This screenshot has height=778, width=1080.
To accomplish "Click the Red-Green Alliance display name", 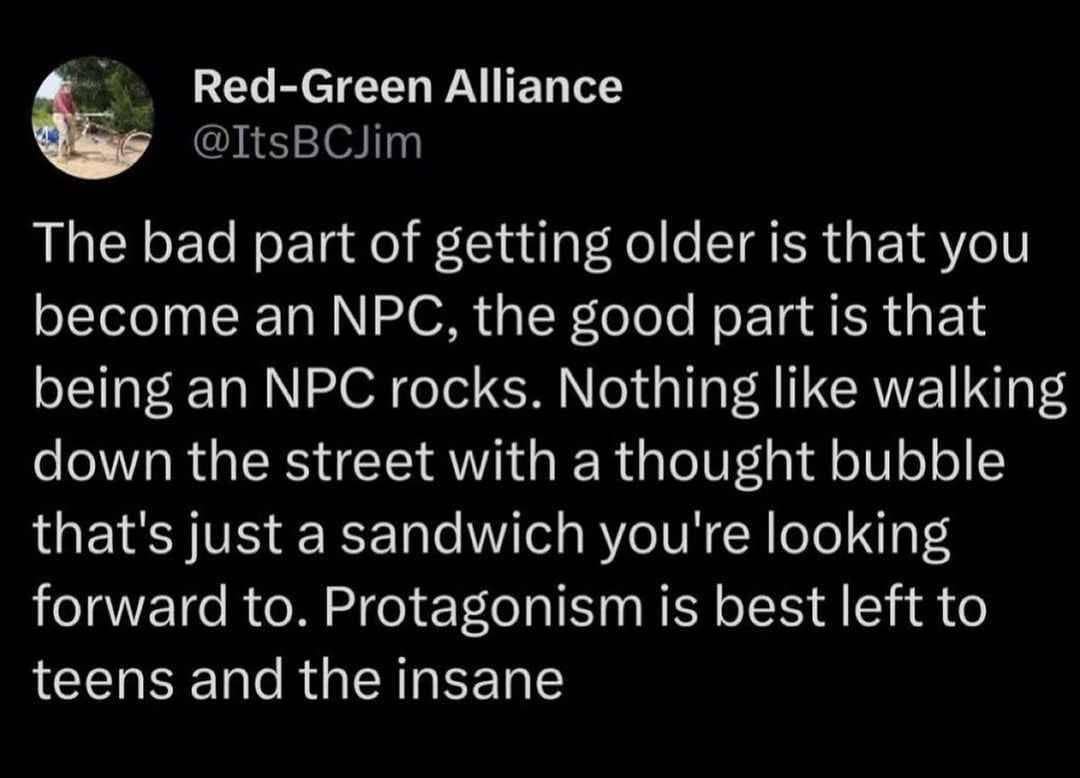I will point(407,88).
